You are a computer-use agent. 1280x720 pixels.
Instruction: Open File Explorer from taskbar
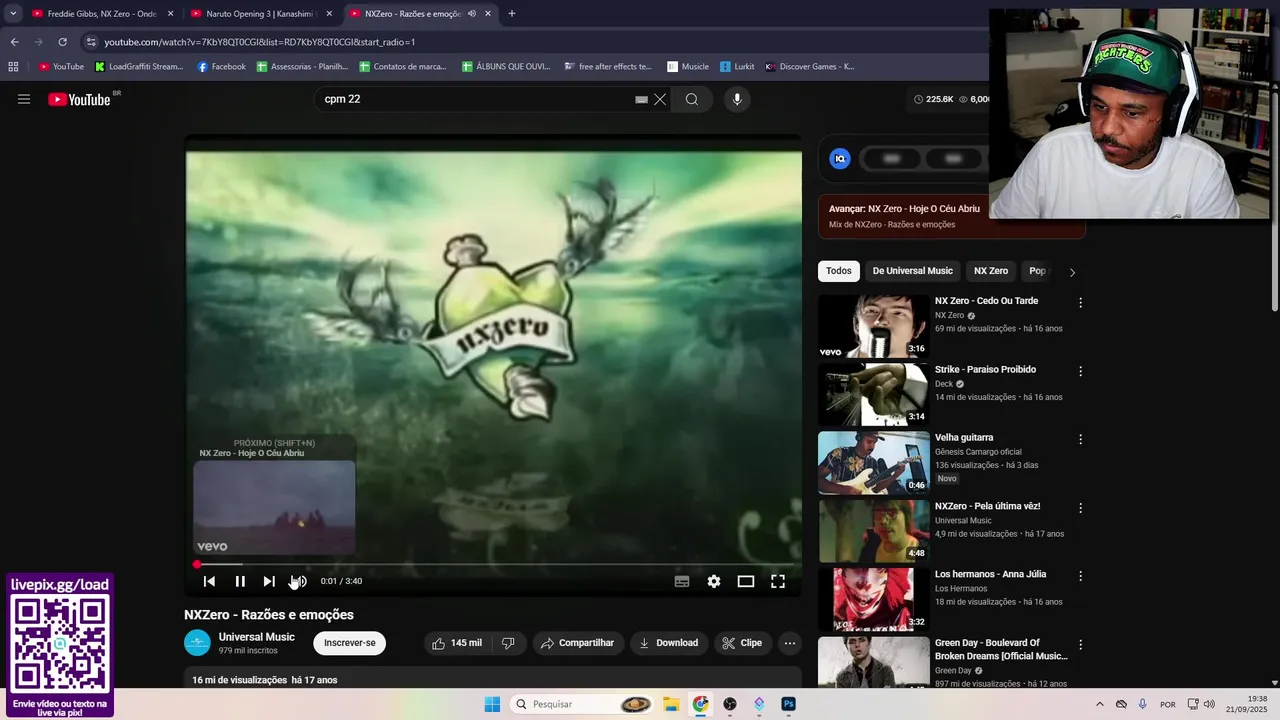[671, 704]
